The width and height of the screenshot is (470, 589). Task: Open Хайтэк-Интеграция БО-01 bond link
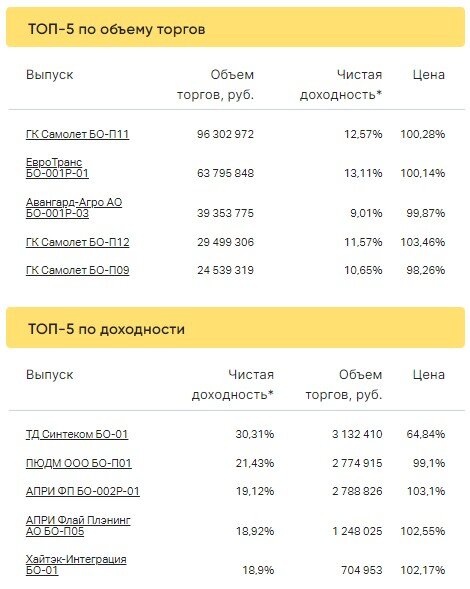76,565
